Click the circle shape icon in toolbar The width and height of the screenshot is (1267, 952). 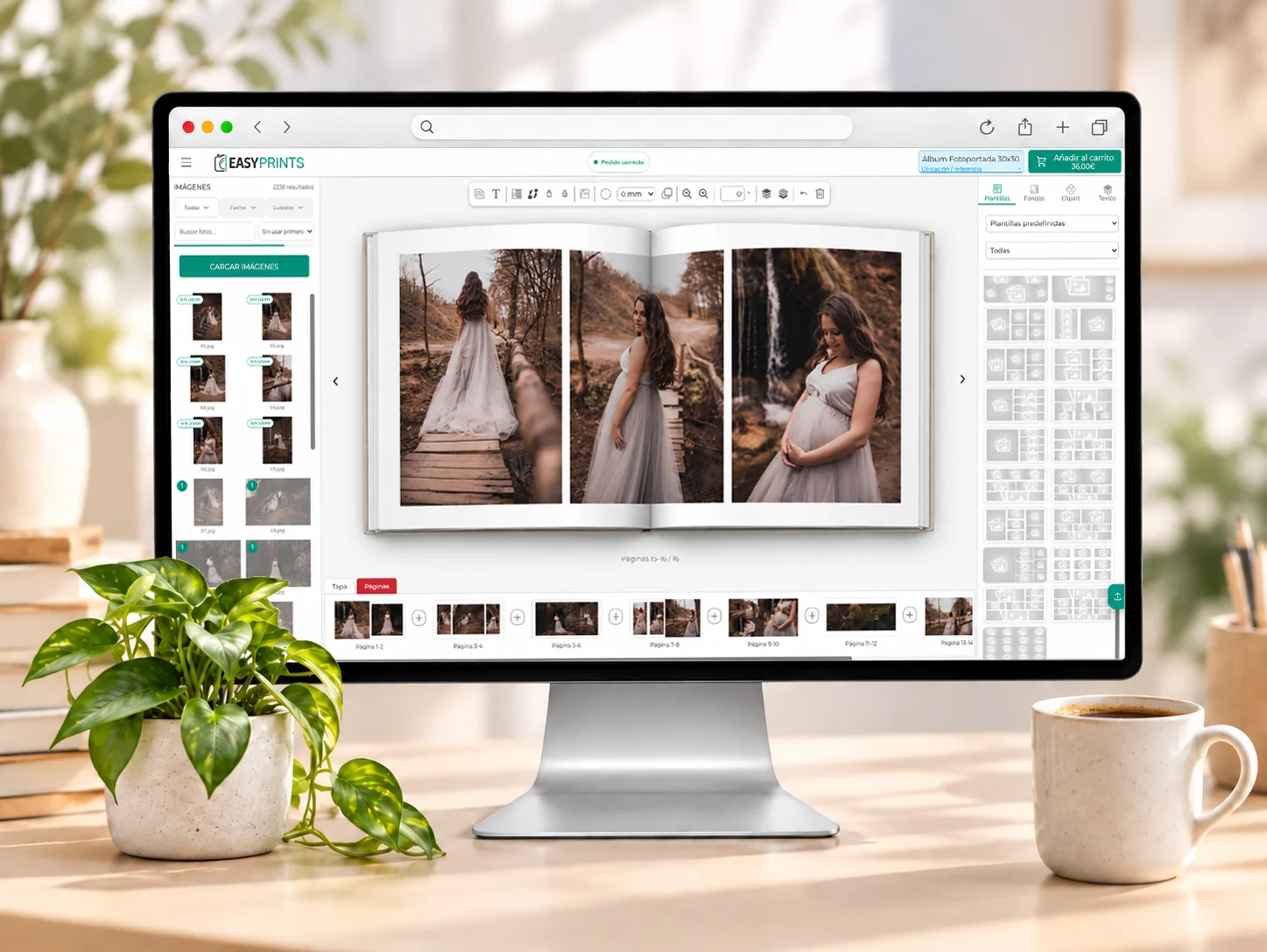coord(605,194)
